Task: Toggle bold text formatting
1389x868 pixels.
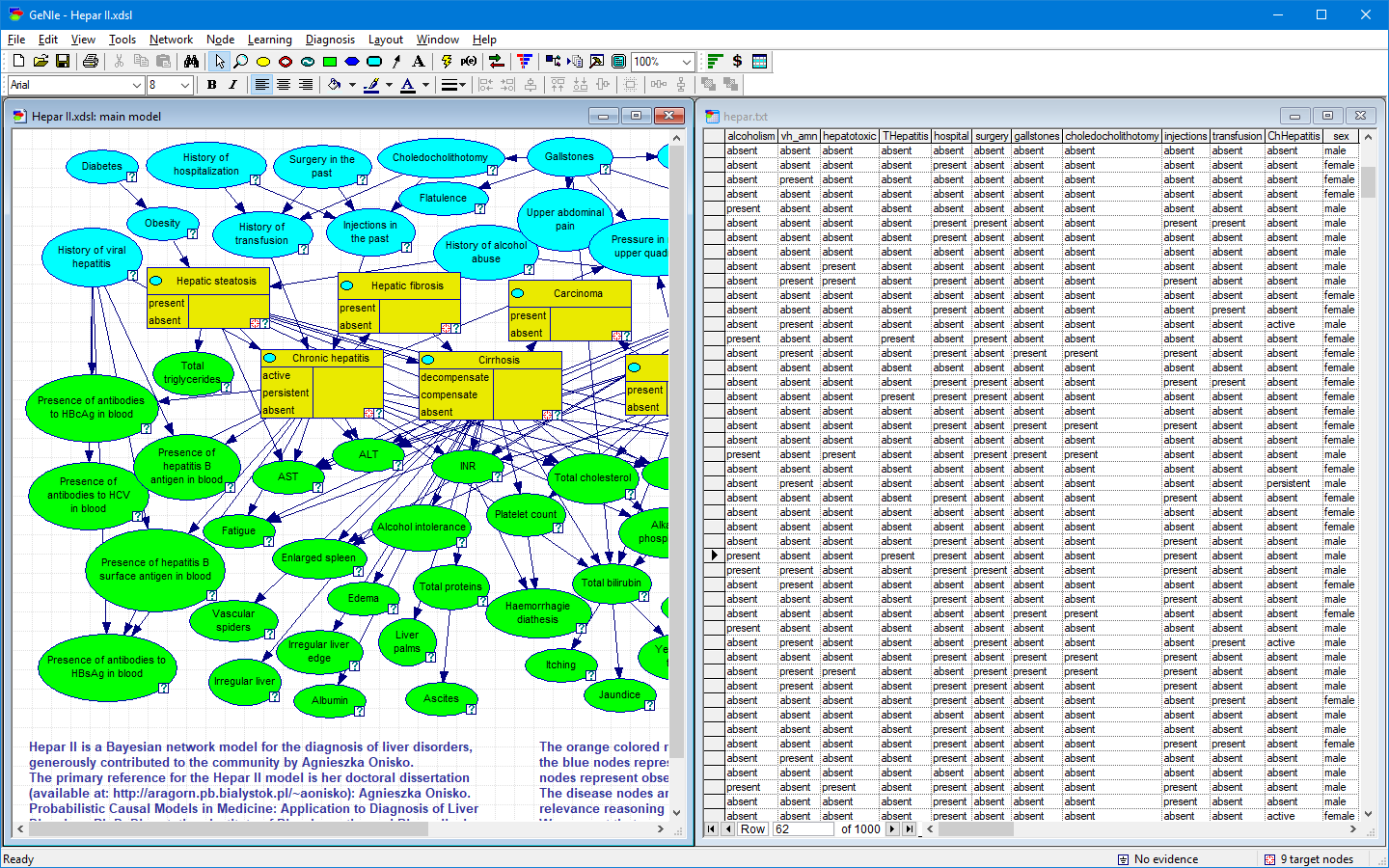Action: click(211, 85)
